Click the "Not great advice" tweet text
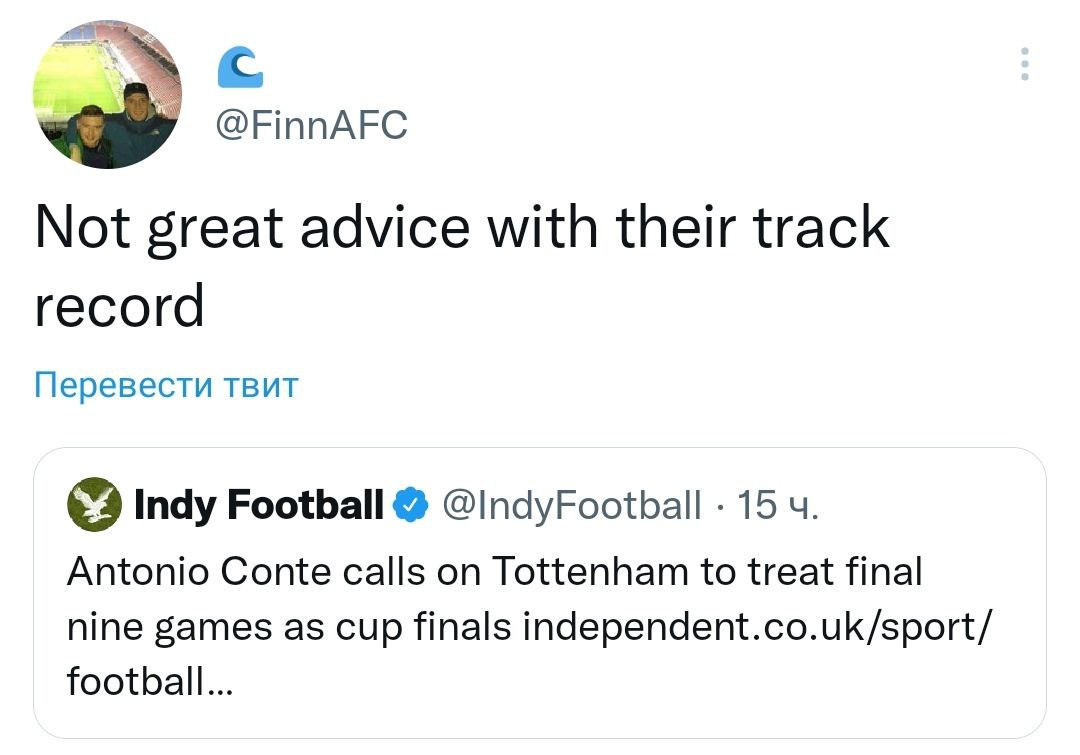This screenshot has width=1080, height=755. (250, 227)
